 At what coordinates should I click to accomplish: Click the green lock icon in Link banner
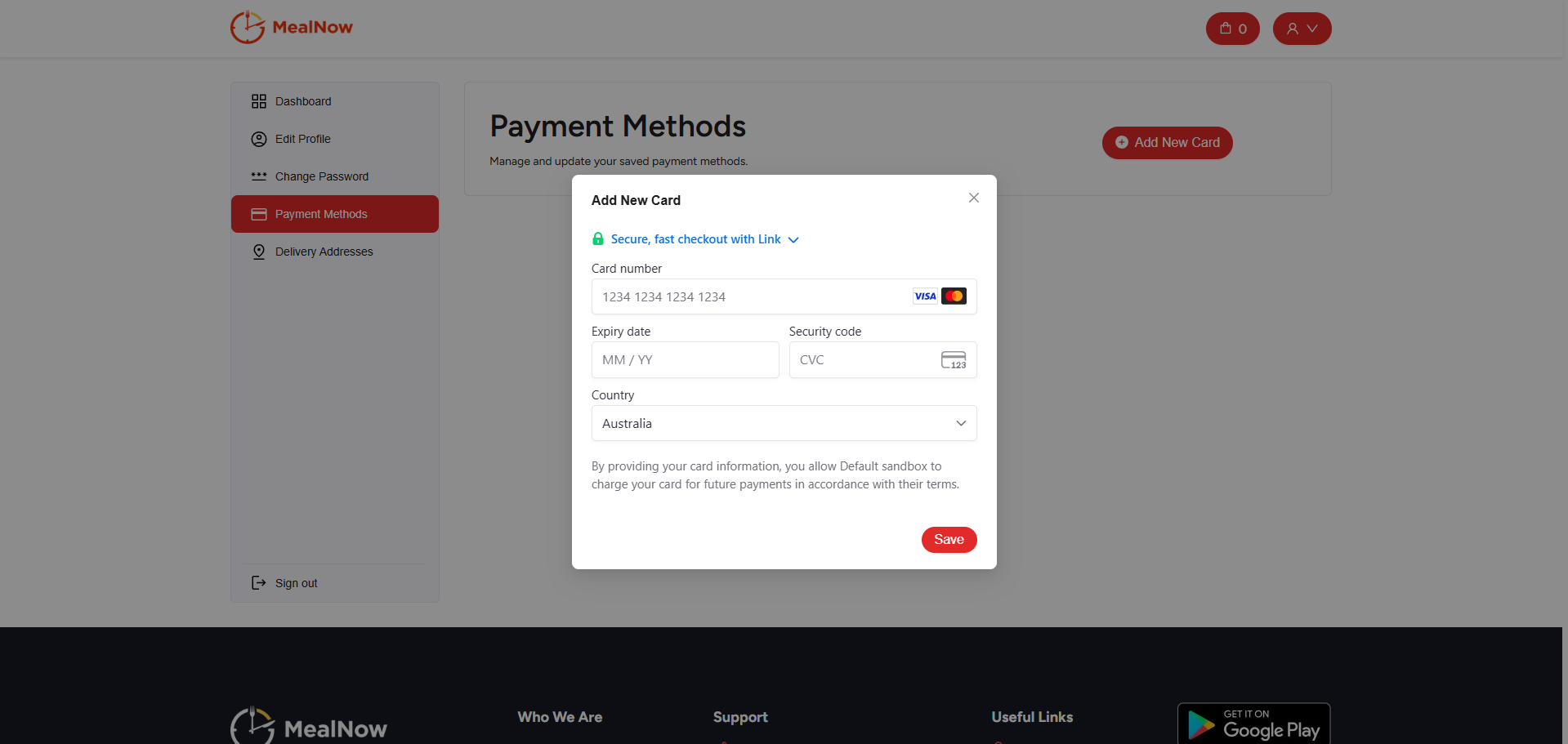(597, 238)
